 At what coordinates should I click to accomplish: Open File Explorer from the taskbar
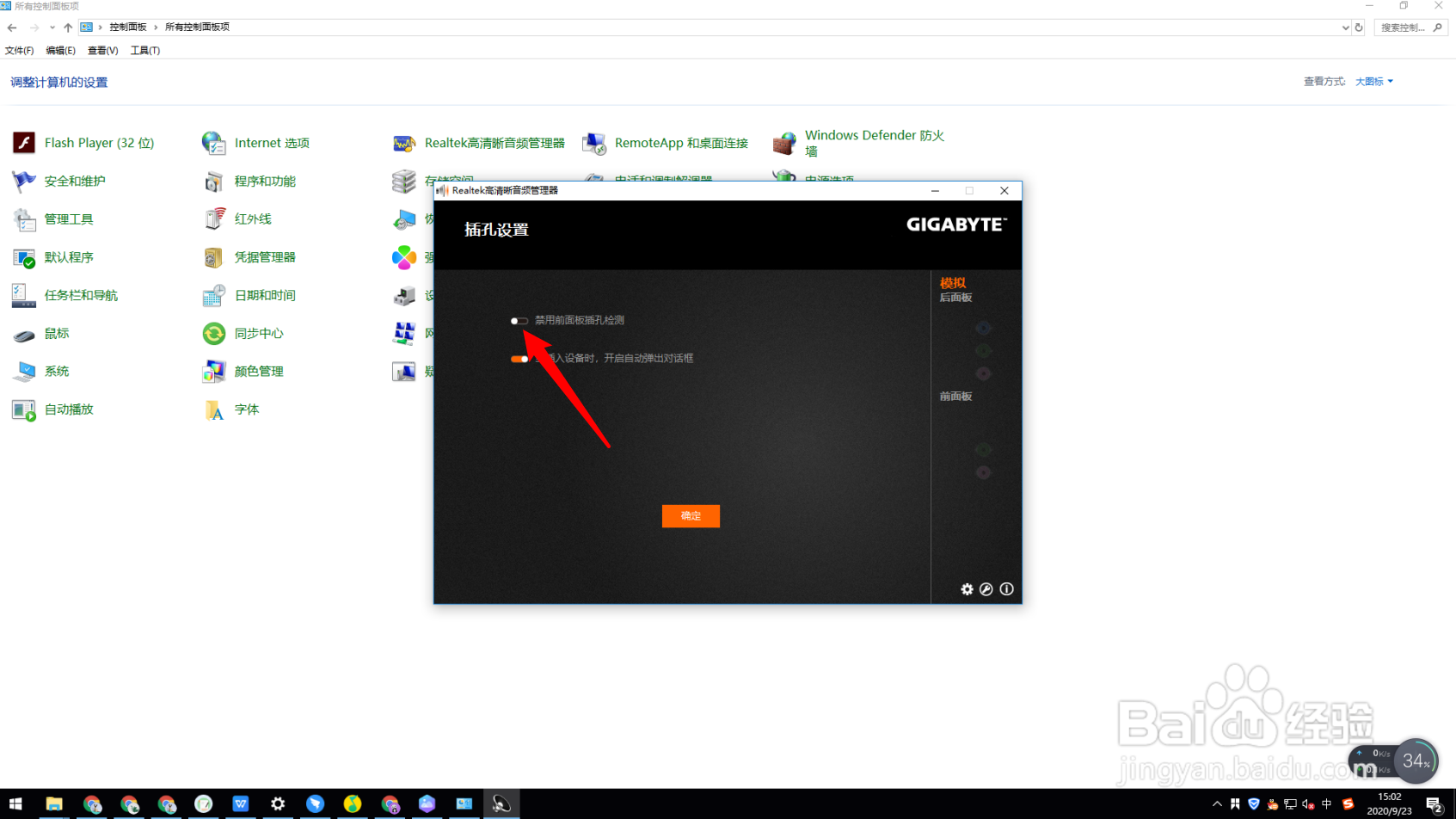54,804
